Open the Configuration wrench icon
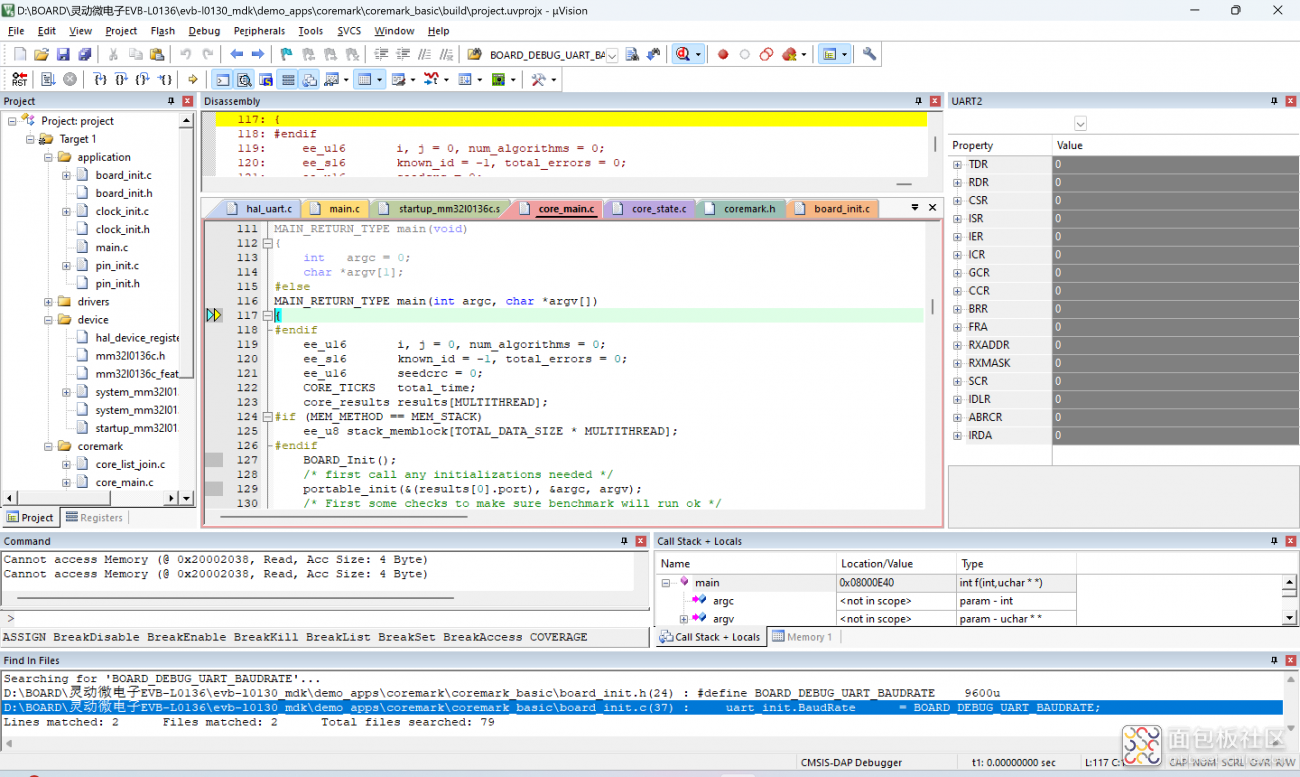1300x777 pixels. click(869, 54)
